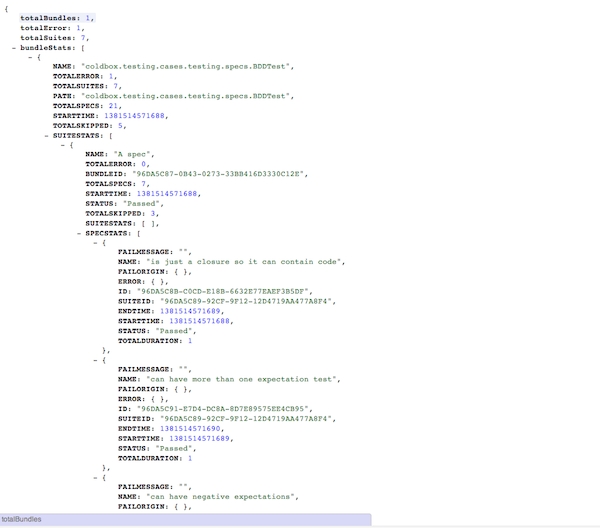Click the totalSuites key at top

[48, 38]
